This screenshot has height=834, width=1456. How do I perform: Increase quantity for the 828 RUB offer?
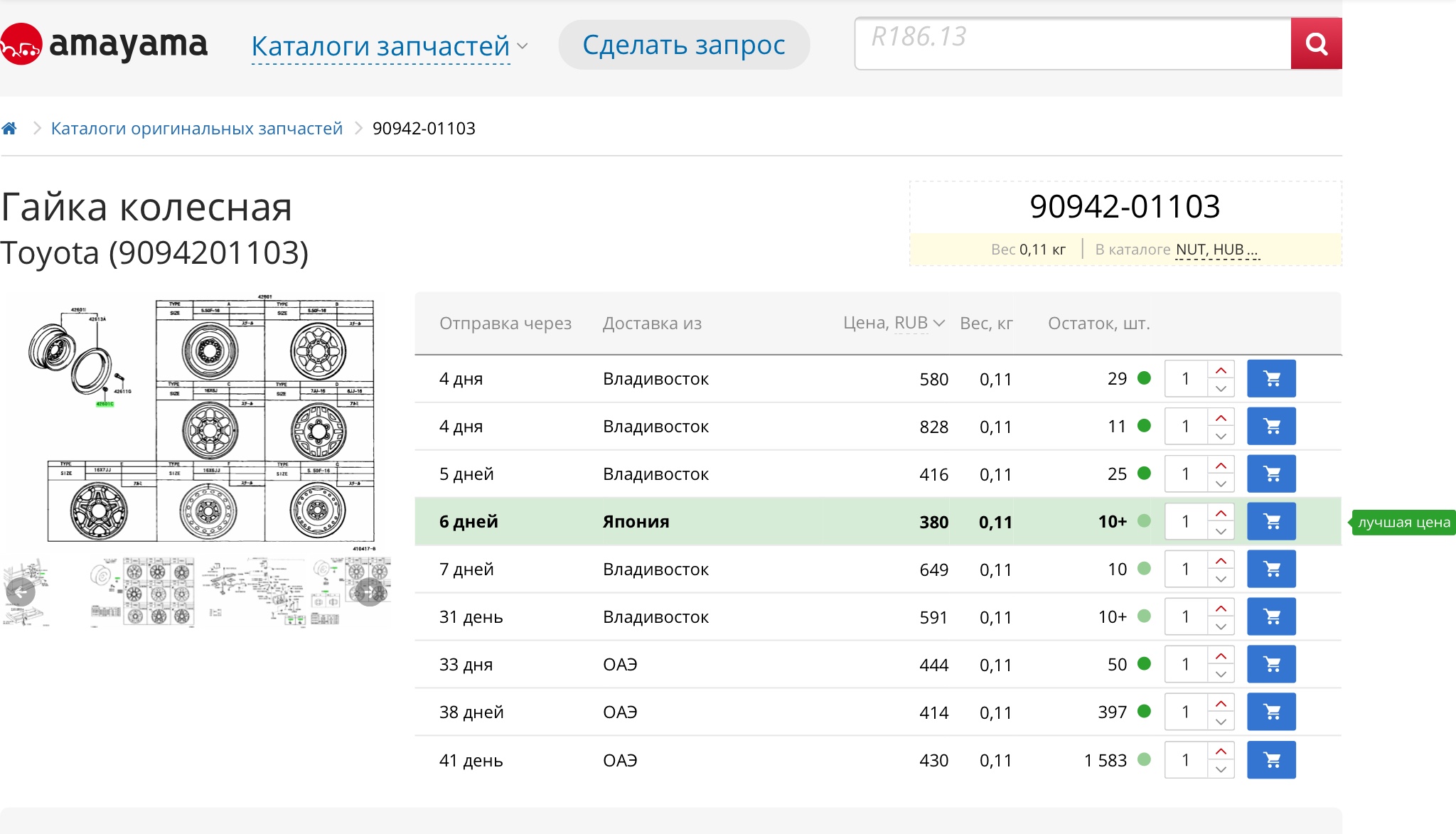[1221, 418]
